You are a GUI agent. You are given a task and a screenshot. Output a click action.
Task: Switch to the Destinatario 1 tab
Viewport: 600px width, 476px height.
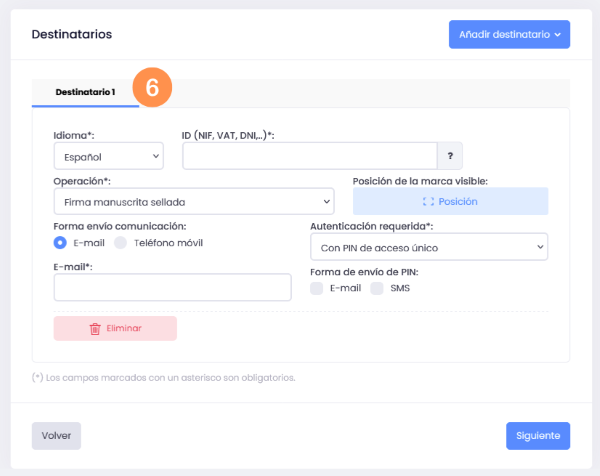(85, 92)
